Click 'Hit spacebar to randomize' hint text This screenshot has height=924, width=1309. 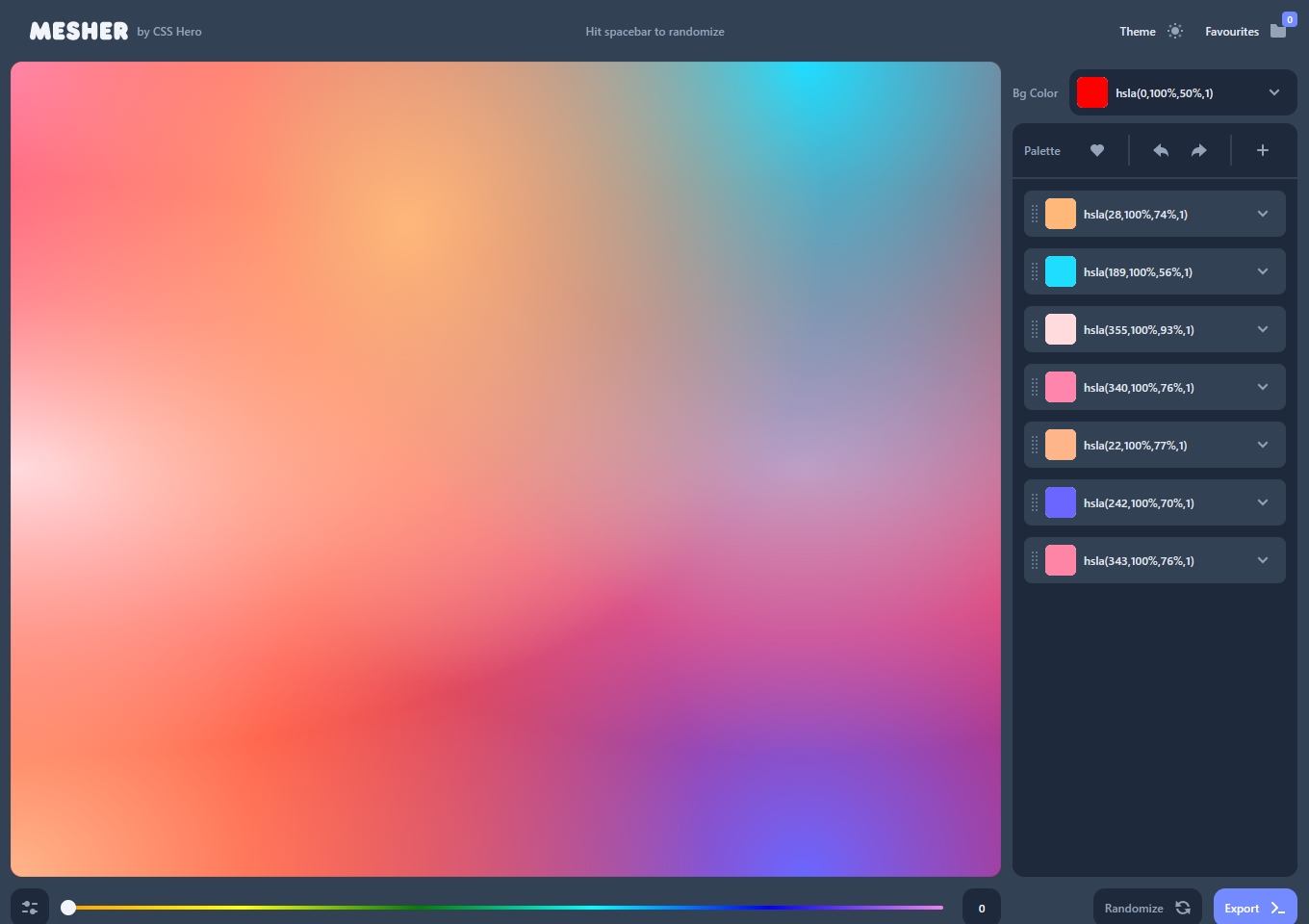coord(654,32)
